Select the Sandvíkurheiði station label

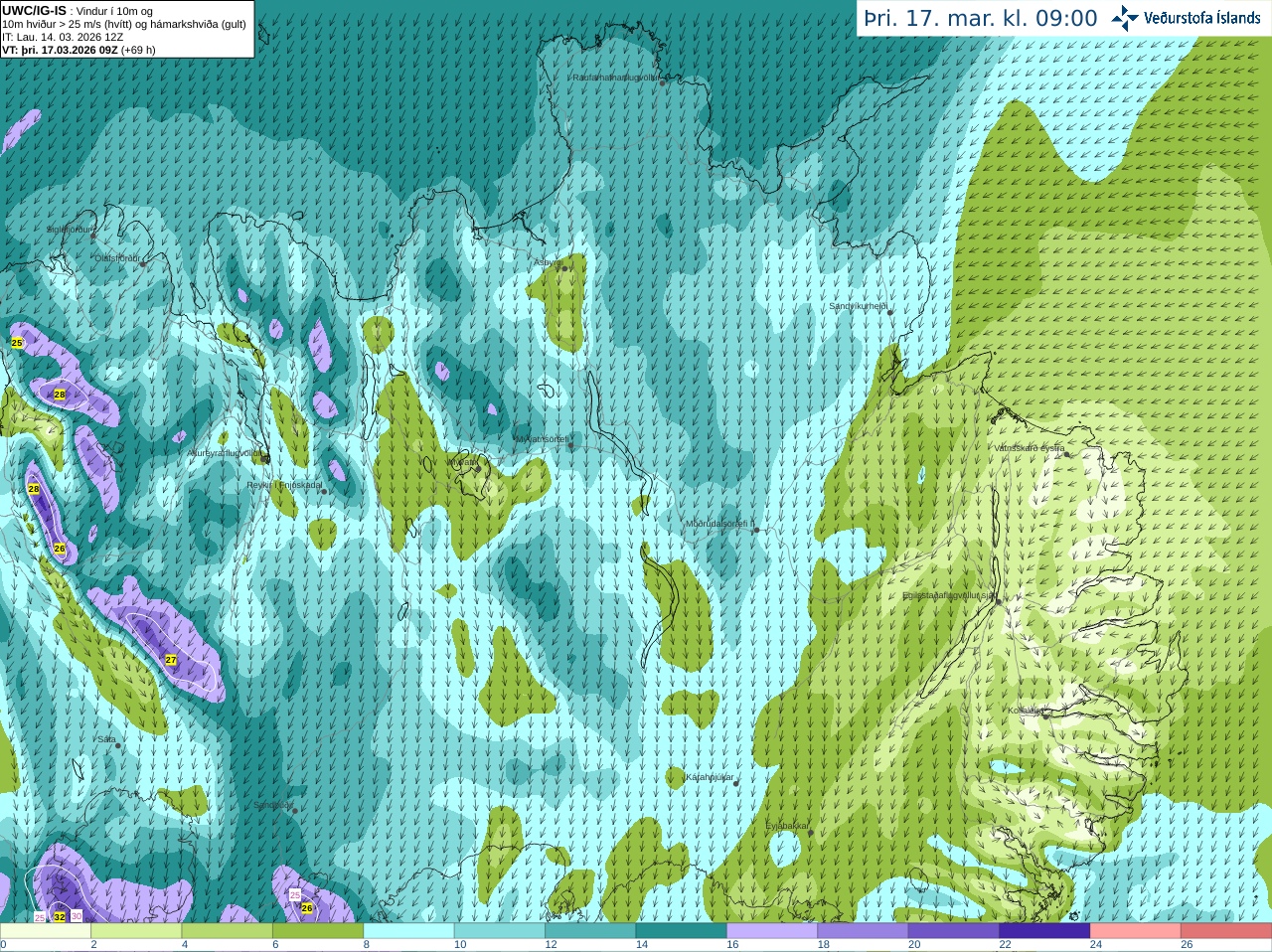(x=858, y=306)
